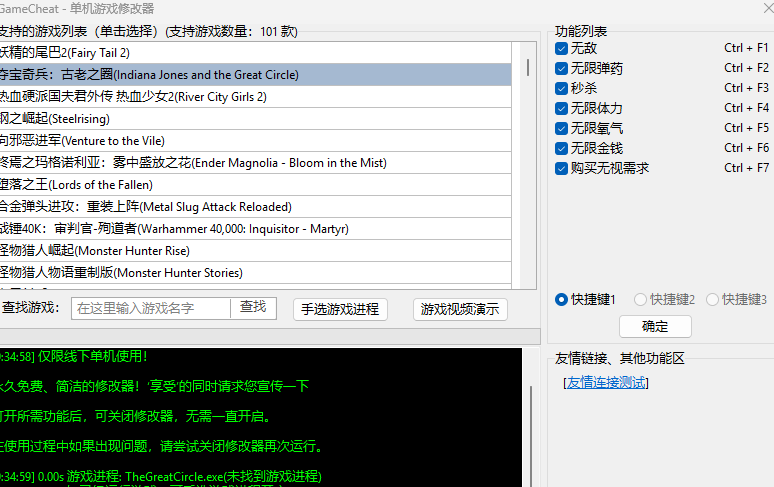Select Monster Hunter Stories entry
Image resolution: width=774 pixels, height=487 pixels.
pyautogui.click(x=255, y=272)
